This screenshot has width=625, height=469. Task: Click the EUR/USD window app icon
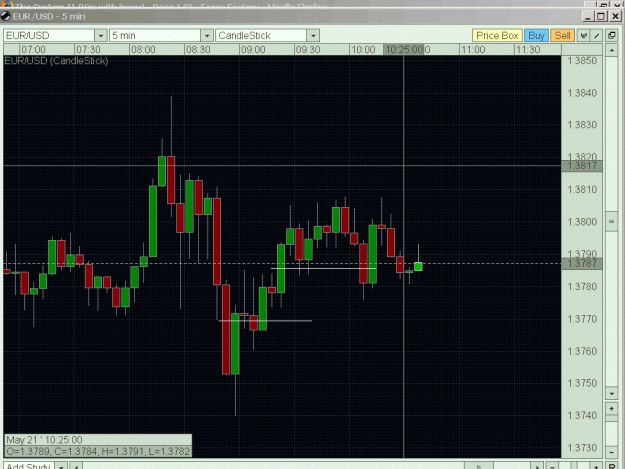coord(6,16)
